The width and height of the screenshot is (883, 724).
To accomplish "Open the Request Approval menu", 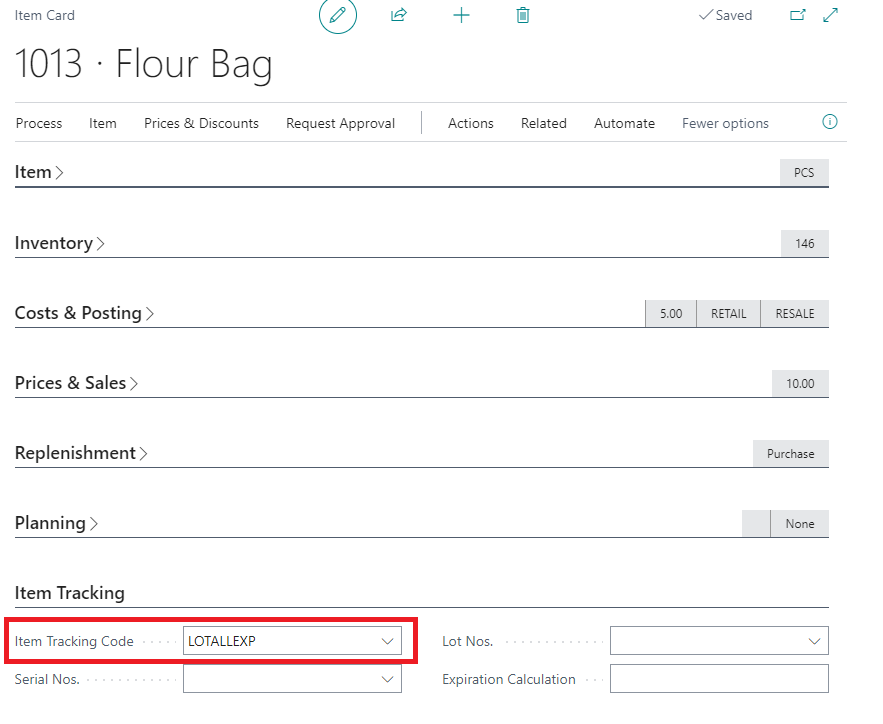I will (x=341, y=123).
